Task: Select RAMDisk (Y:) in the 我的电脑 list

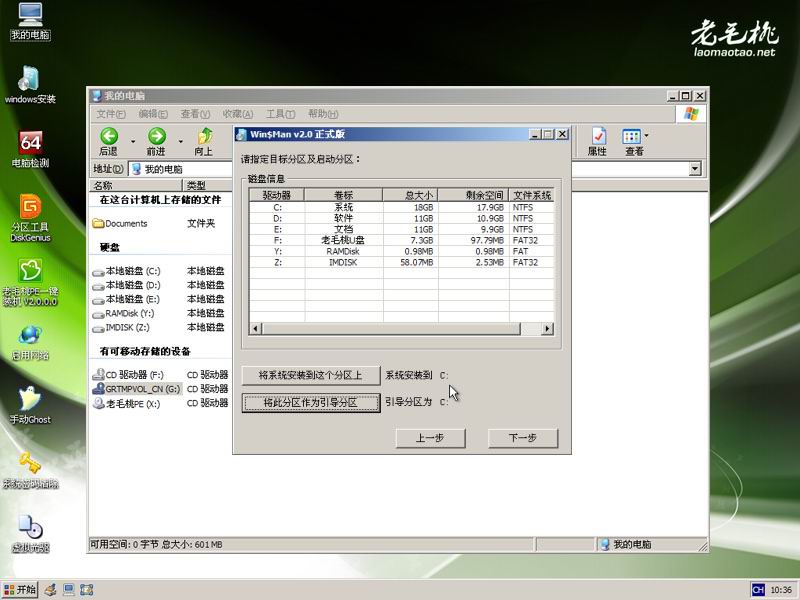Action: pos(123,313)
